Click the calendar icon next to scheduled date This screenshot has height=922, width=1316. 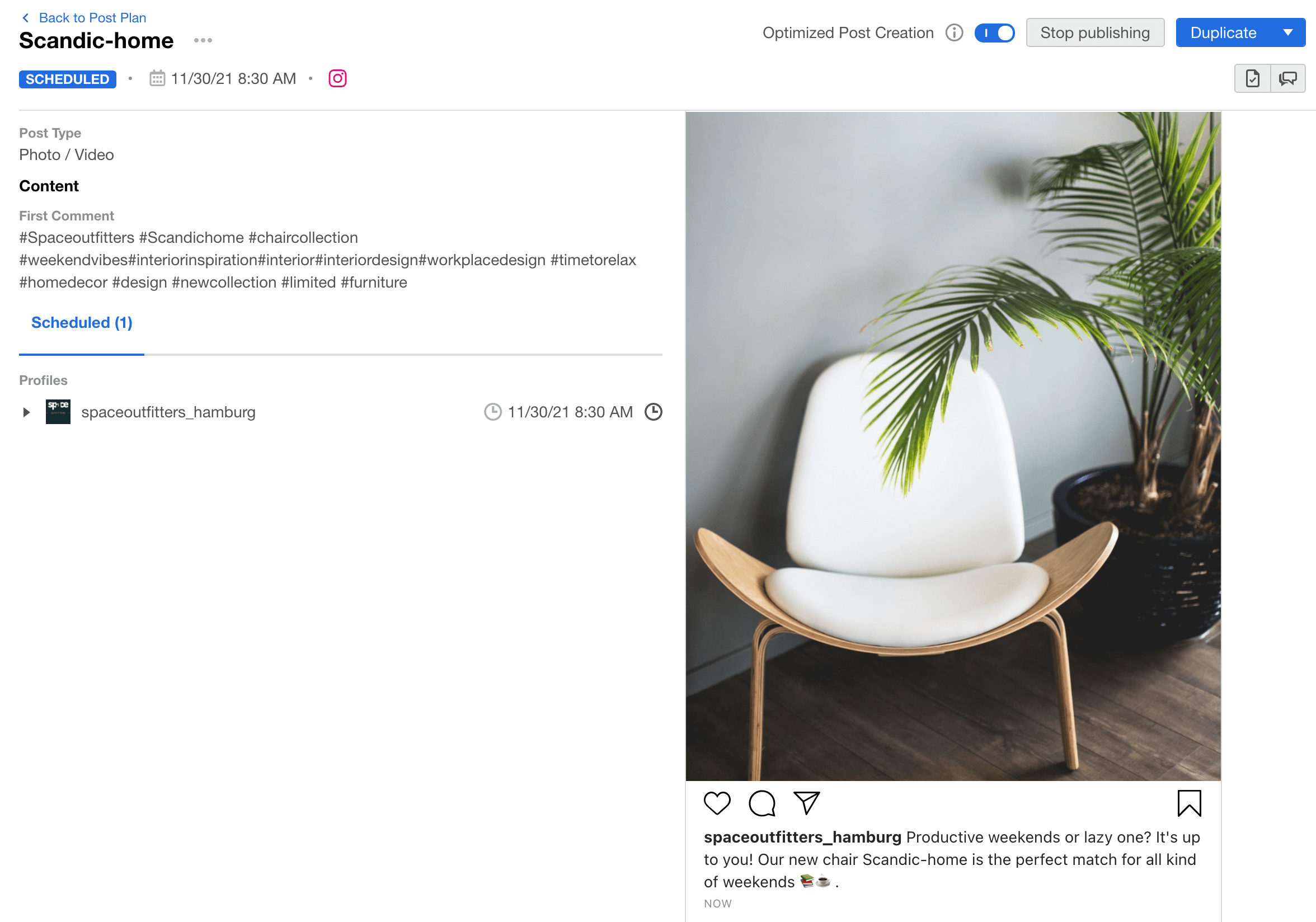click(157, 78)
